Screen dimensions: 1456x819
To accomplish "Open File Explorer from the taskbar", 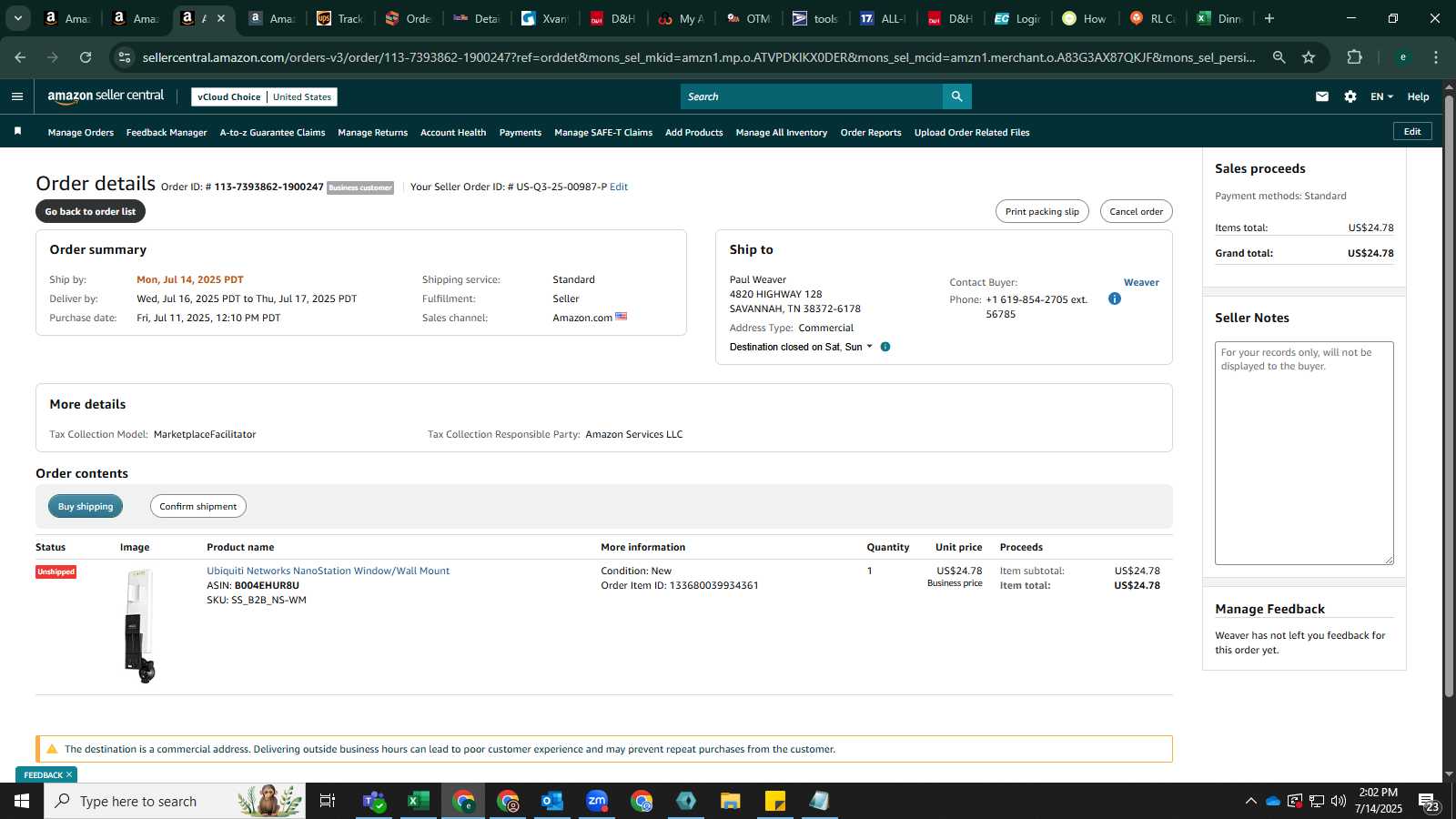I will (731, 801).
